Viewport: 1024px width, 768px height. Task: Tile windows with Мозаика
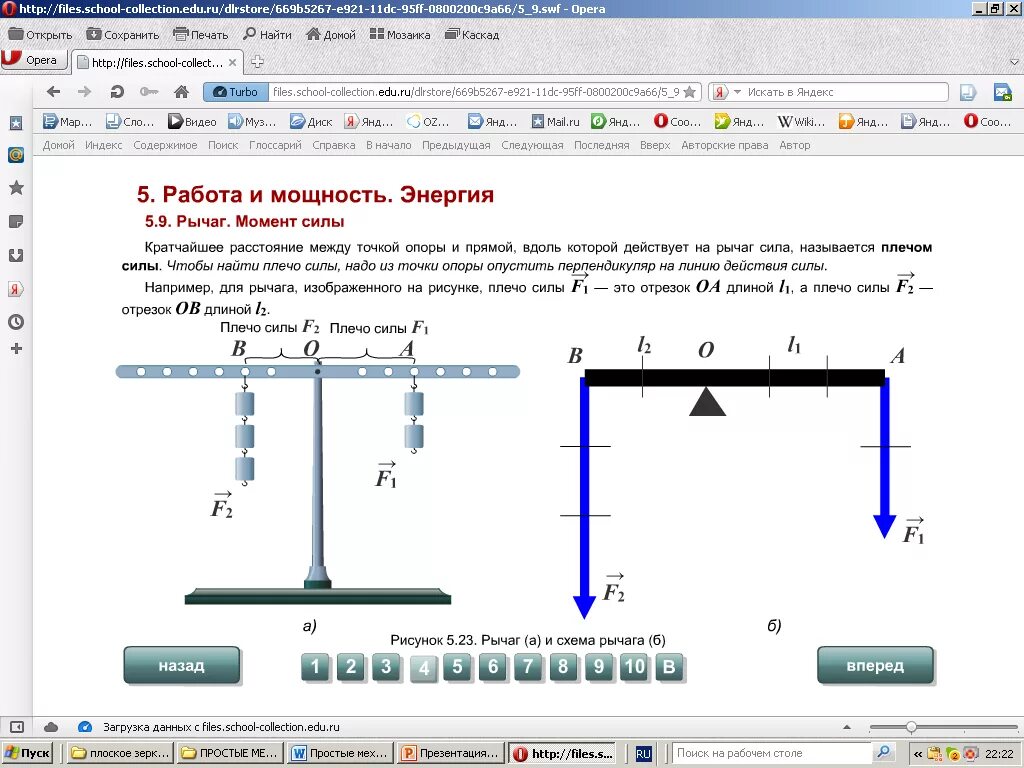point(400,35)
